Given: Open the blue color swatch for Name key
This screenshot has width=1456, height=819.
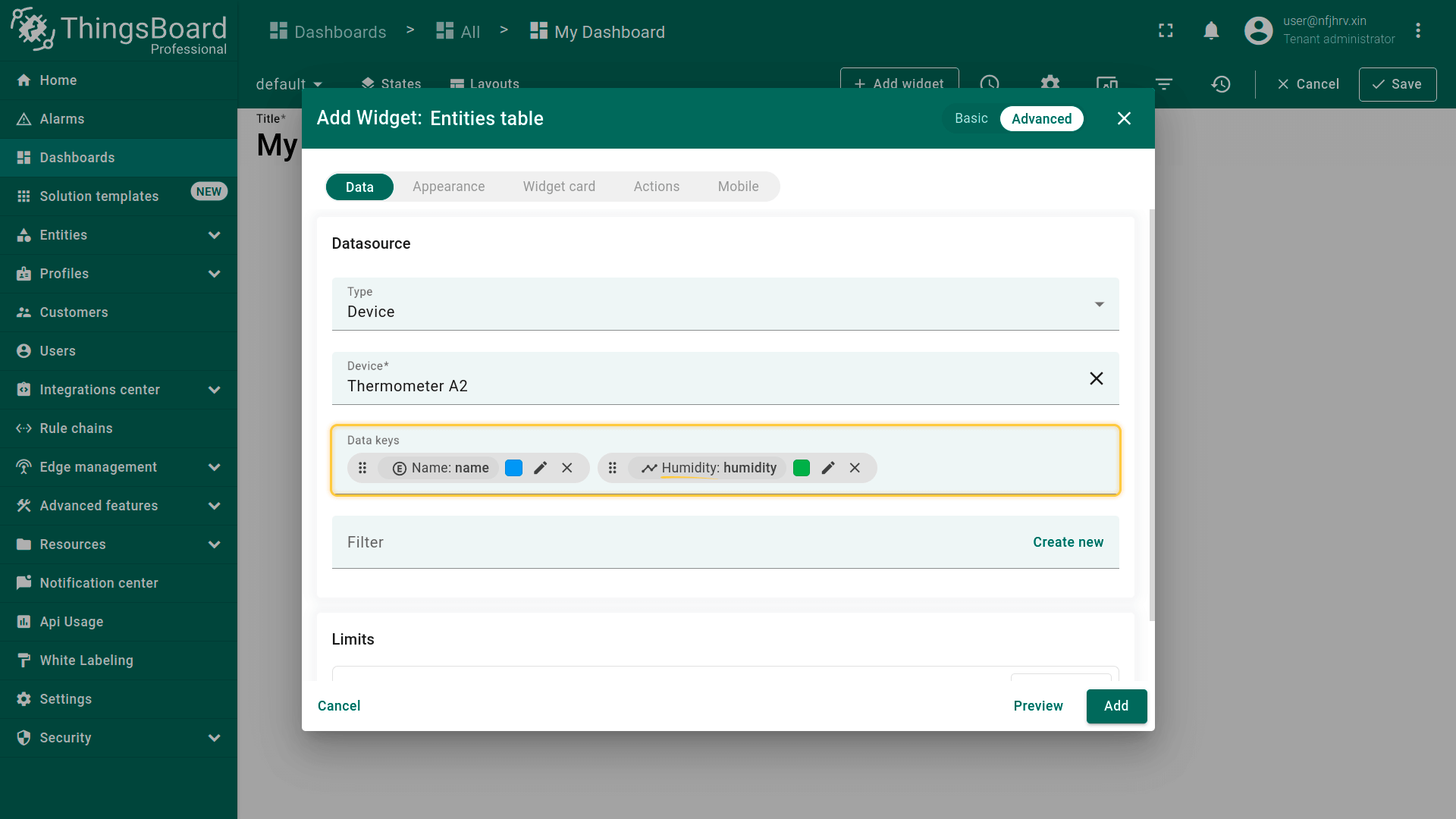Looking at the screenshot, I should coord(513,468).
